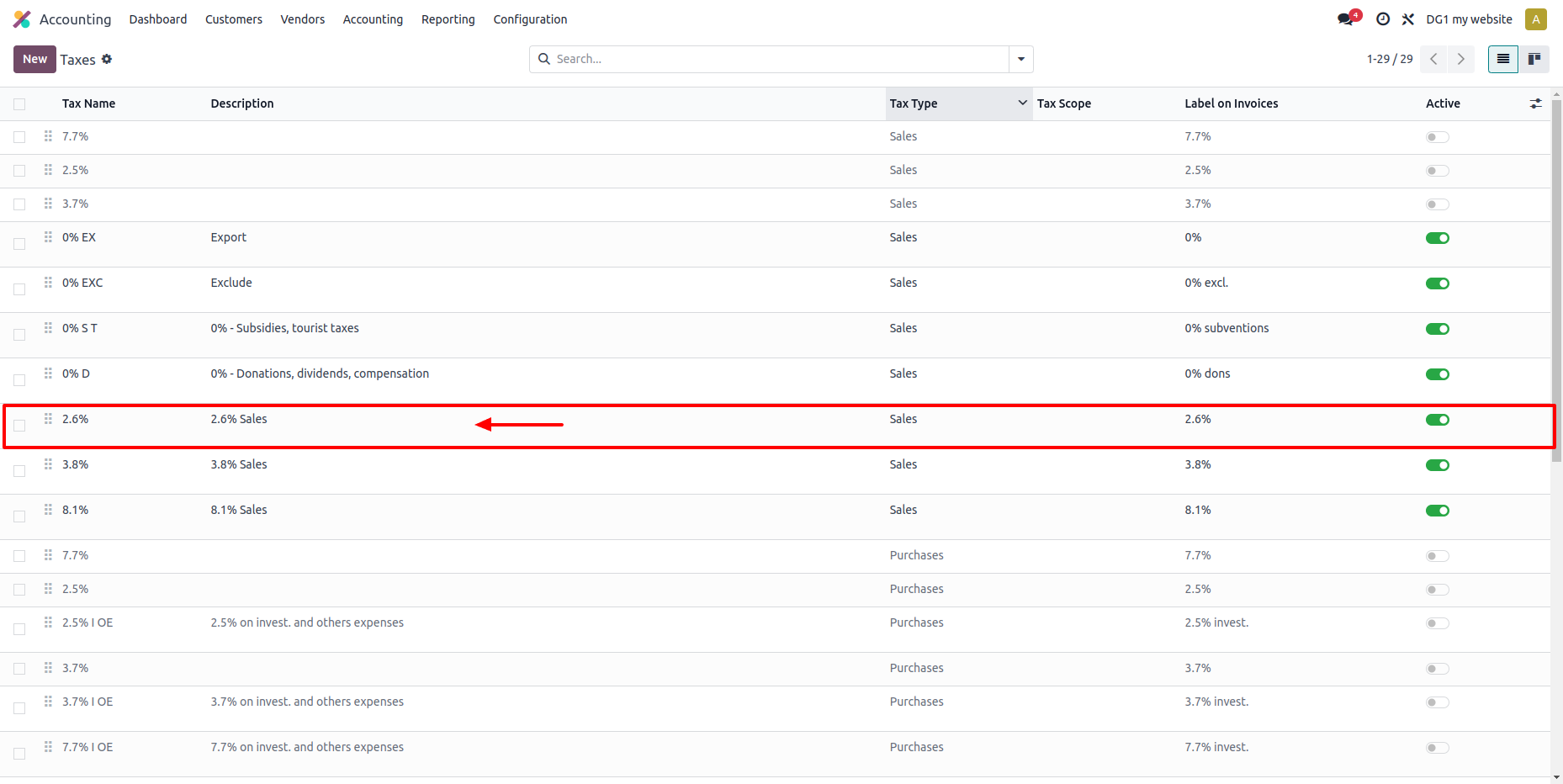
Task: Click the vertical scrollbar thumb
Action: point(1556,280)
